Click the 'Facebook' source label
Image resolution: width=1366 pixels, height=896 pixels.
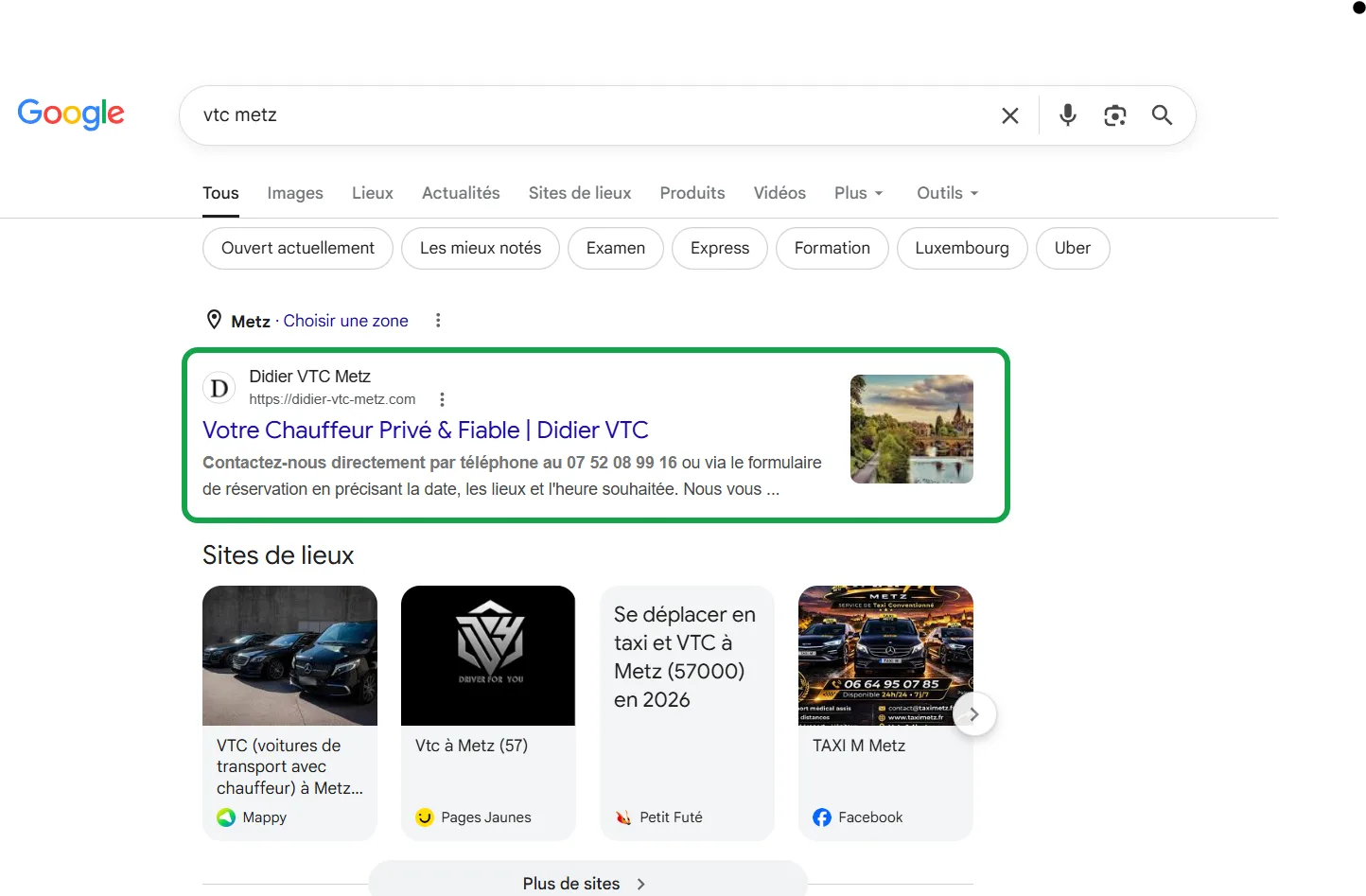coord(870,817)
